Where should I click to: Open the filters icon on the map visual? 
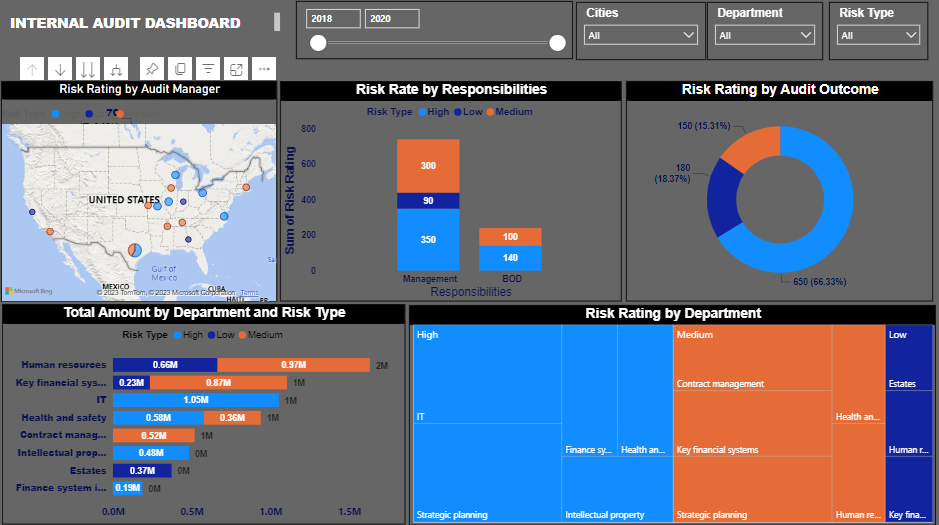(208, 69)
